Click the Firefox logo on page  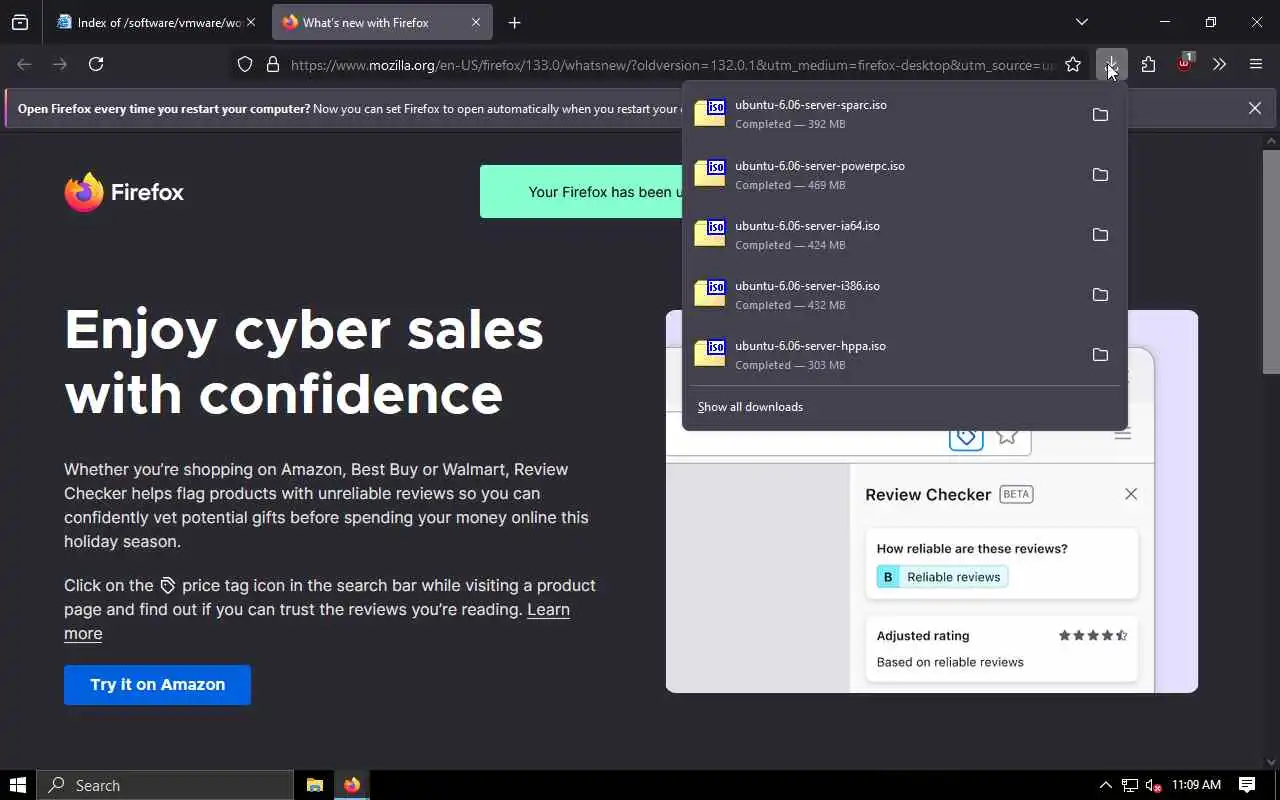coord(124,192)
